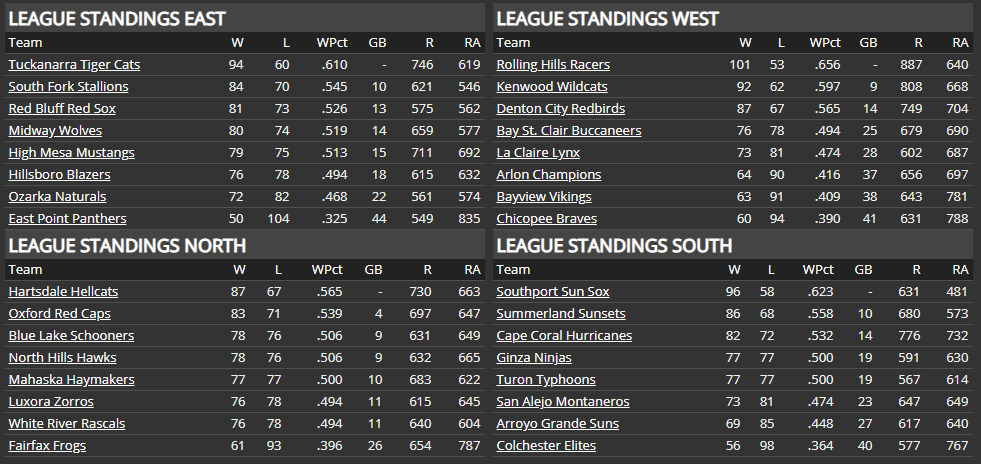Click the League Standings East heading
981x464 pixels.
click(117, 18)
